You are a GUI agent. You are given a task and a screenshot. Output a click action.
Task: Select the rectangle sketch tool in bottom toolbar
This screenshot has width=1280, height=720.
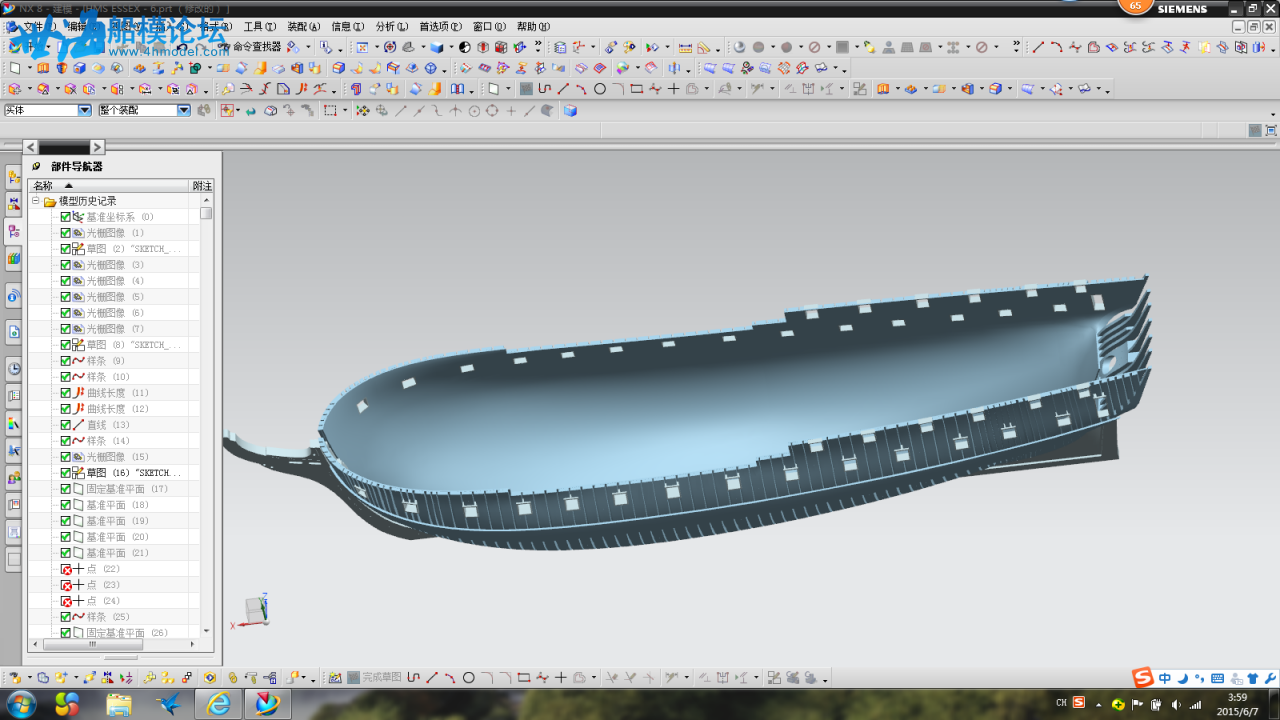[x=523, y=678]
